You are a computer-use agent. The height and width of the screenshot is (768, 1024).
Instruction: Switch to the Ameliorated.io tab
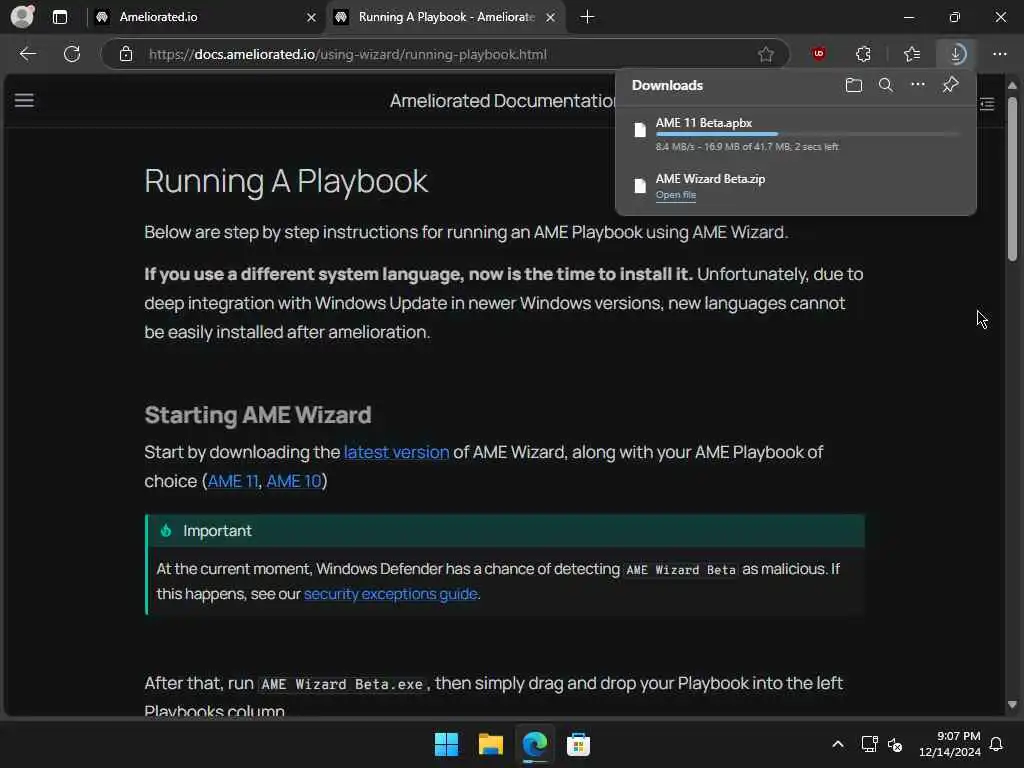pyautogui.click(x=206, y=17)
